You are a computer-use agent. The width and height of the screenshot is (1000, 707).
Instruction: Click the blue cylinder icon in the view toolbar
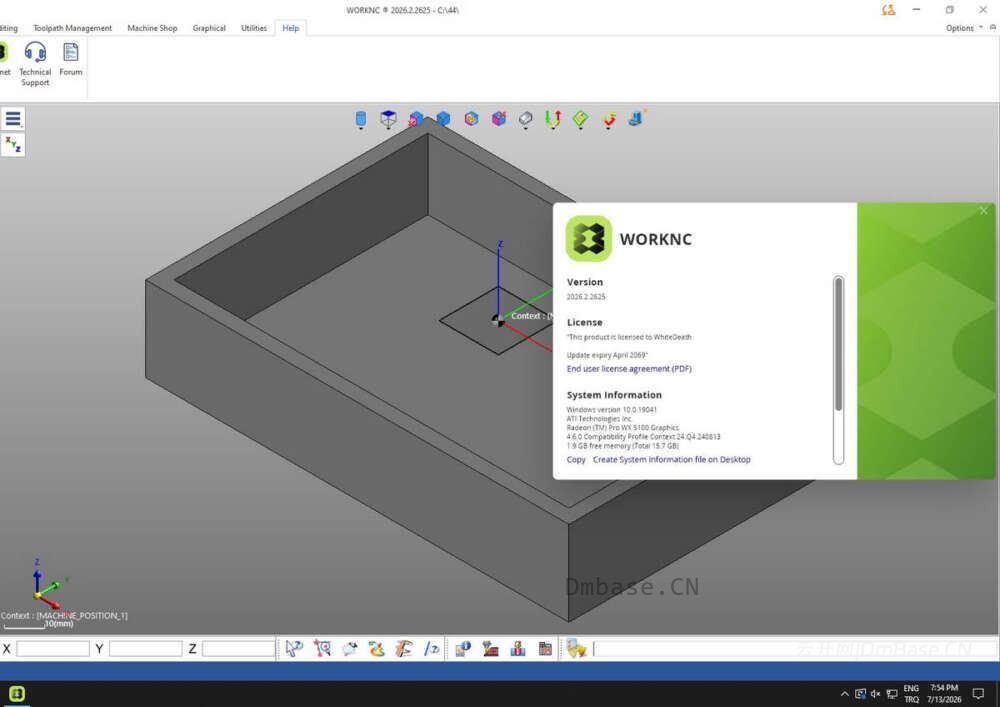pos(360,119)
